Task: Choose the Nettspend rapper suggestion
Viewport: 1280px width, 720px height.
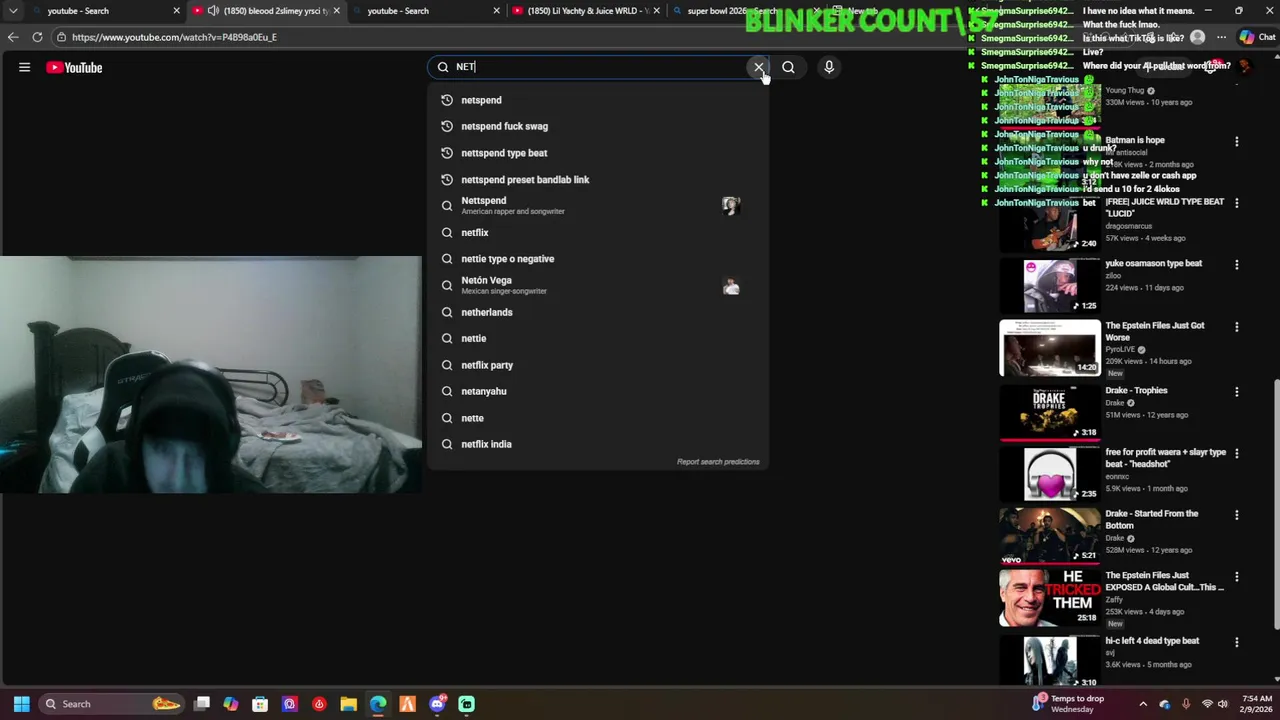Action: pyautogui.click(x=598, y=205)
